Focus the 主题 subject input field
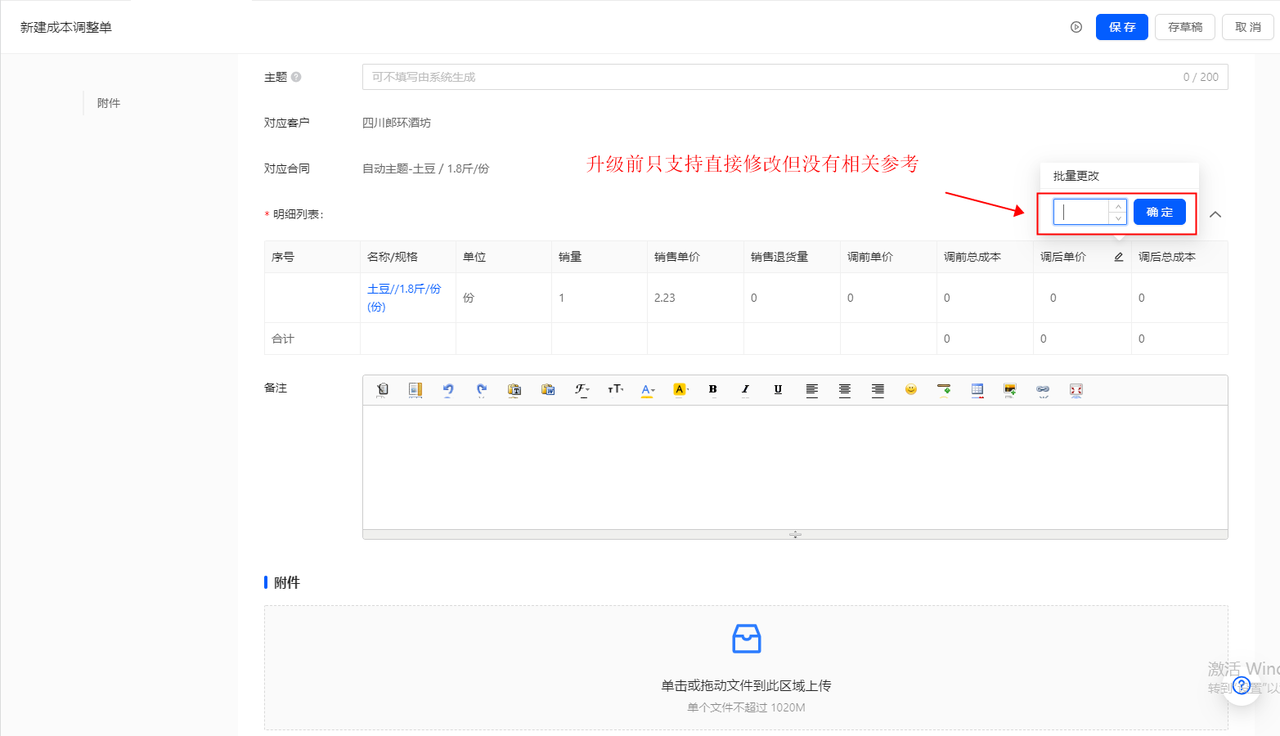 pyautogui.click(x=795, y=77)
